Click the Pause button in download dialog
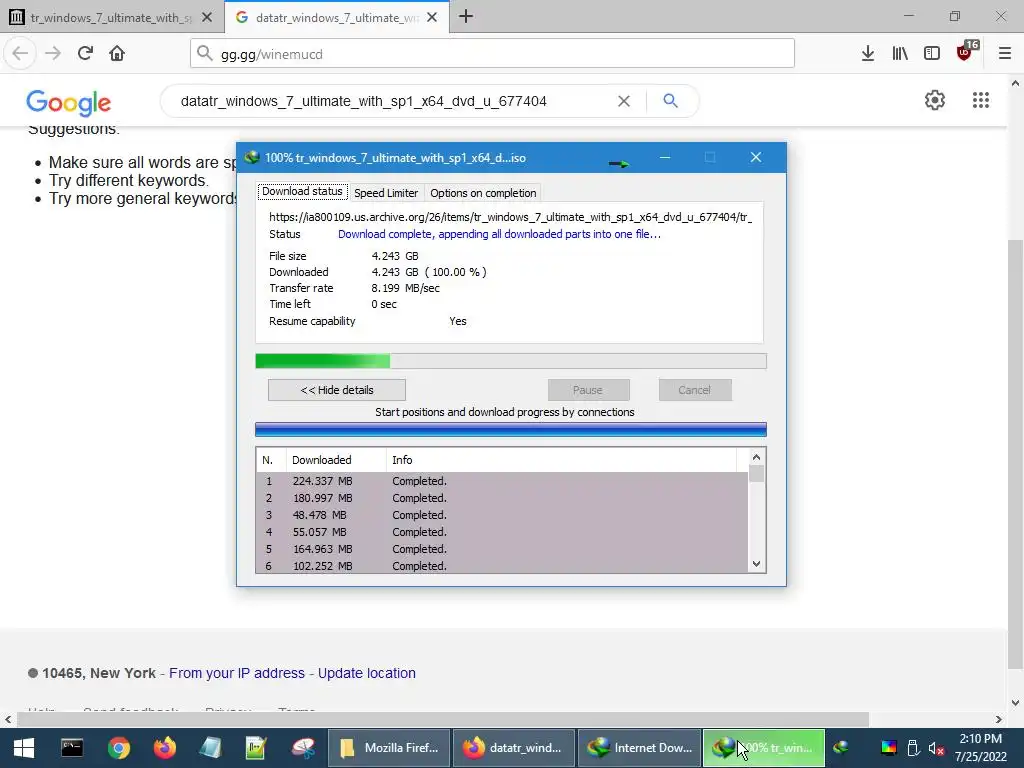1024x768 pixels. point(588,390)
